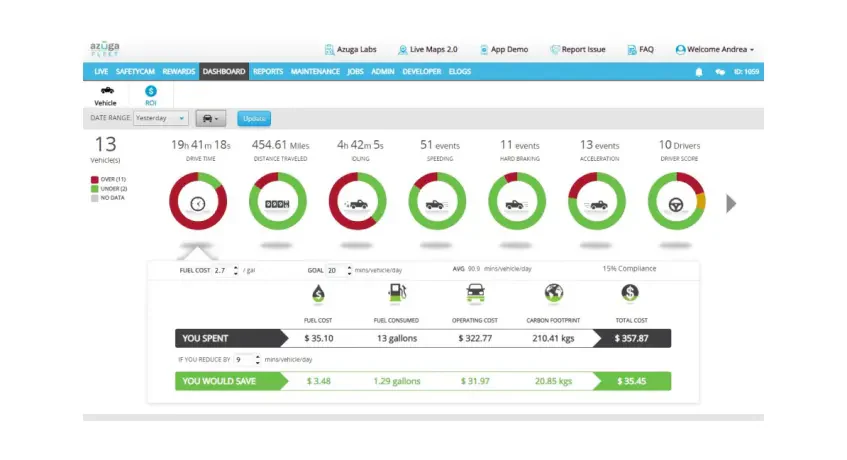Click the 13 Vehicle(s) count
Viewport: 847px width, 460px height.
click(x=105, y=149)
